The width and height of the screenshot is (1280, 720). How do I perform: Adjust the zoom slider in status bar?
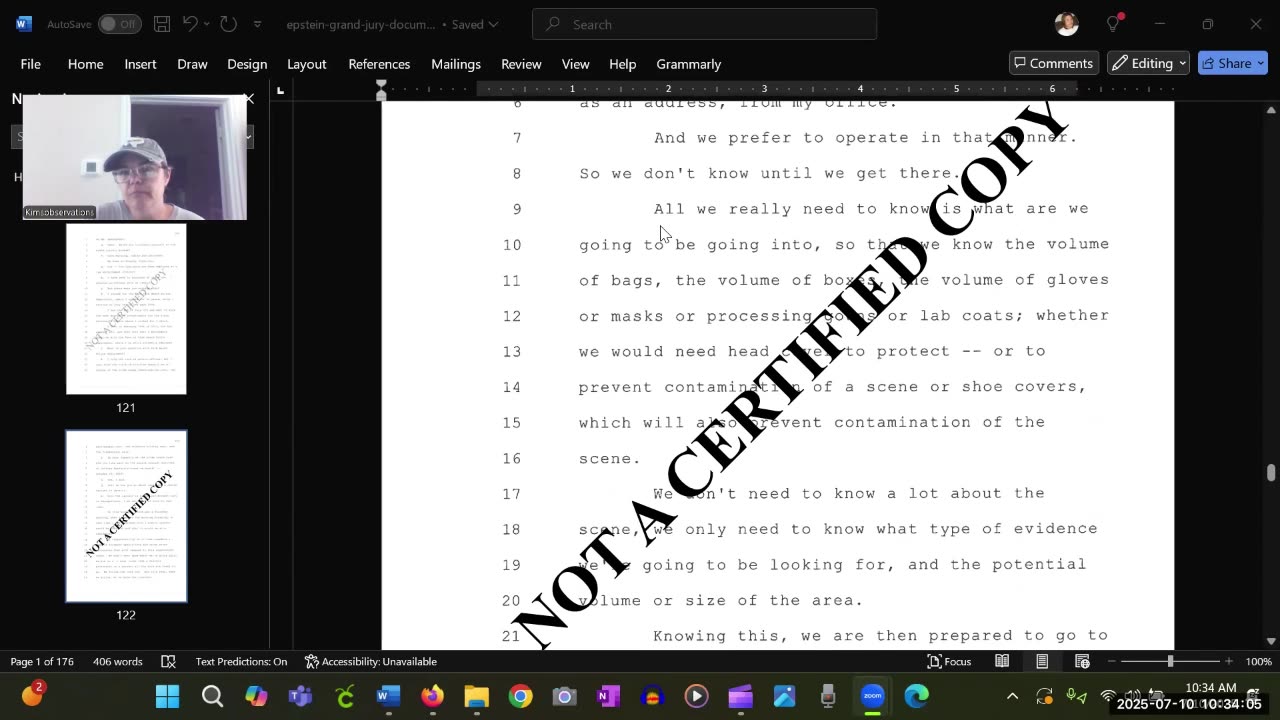[x=1170, y=661]
